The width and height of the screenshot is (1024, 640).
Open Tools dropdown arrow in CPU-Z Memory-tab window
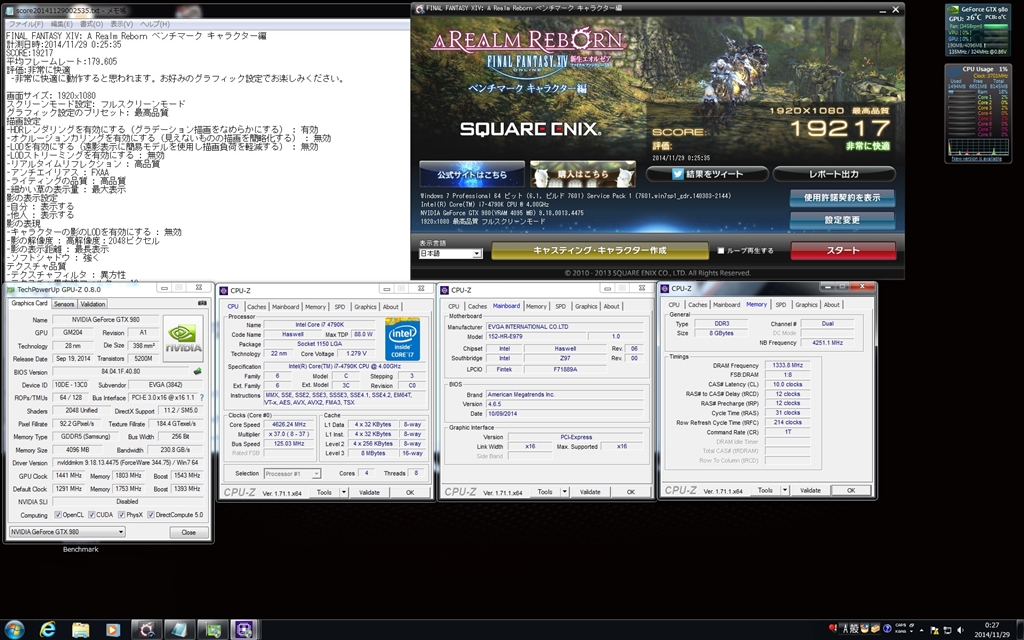pyautogui.click(x=785, y=490)
